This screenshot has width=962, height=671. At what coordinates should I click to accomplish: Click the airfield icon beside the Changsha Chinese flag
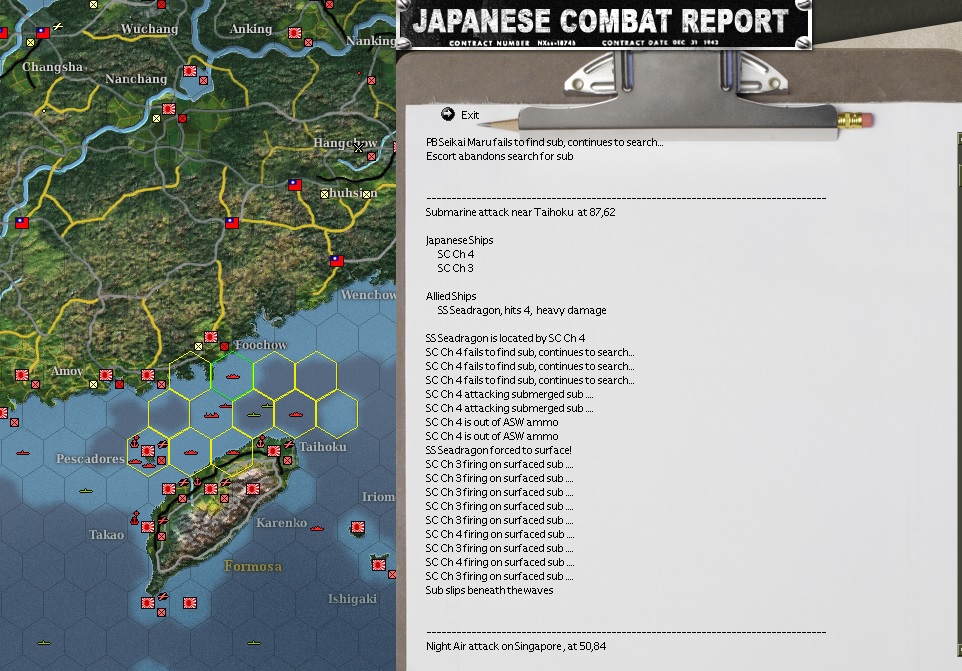(57, 27)
